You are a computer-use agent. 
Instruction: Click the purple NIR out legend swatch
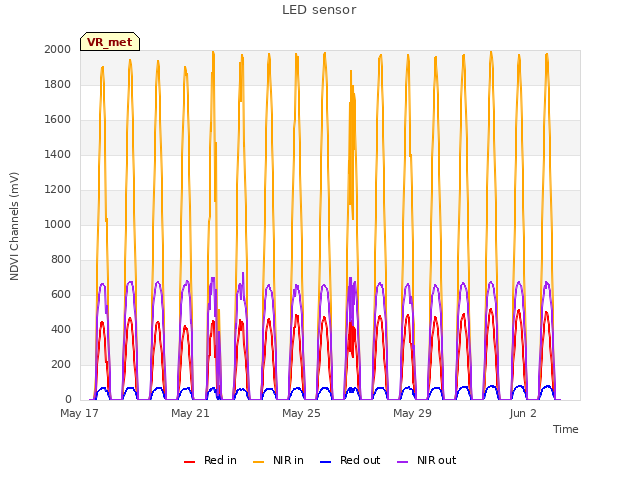402,462
